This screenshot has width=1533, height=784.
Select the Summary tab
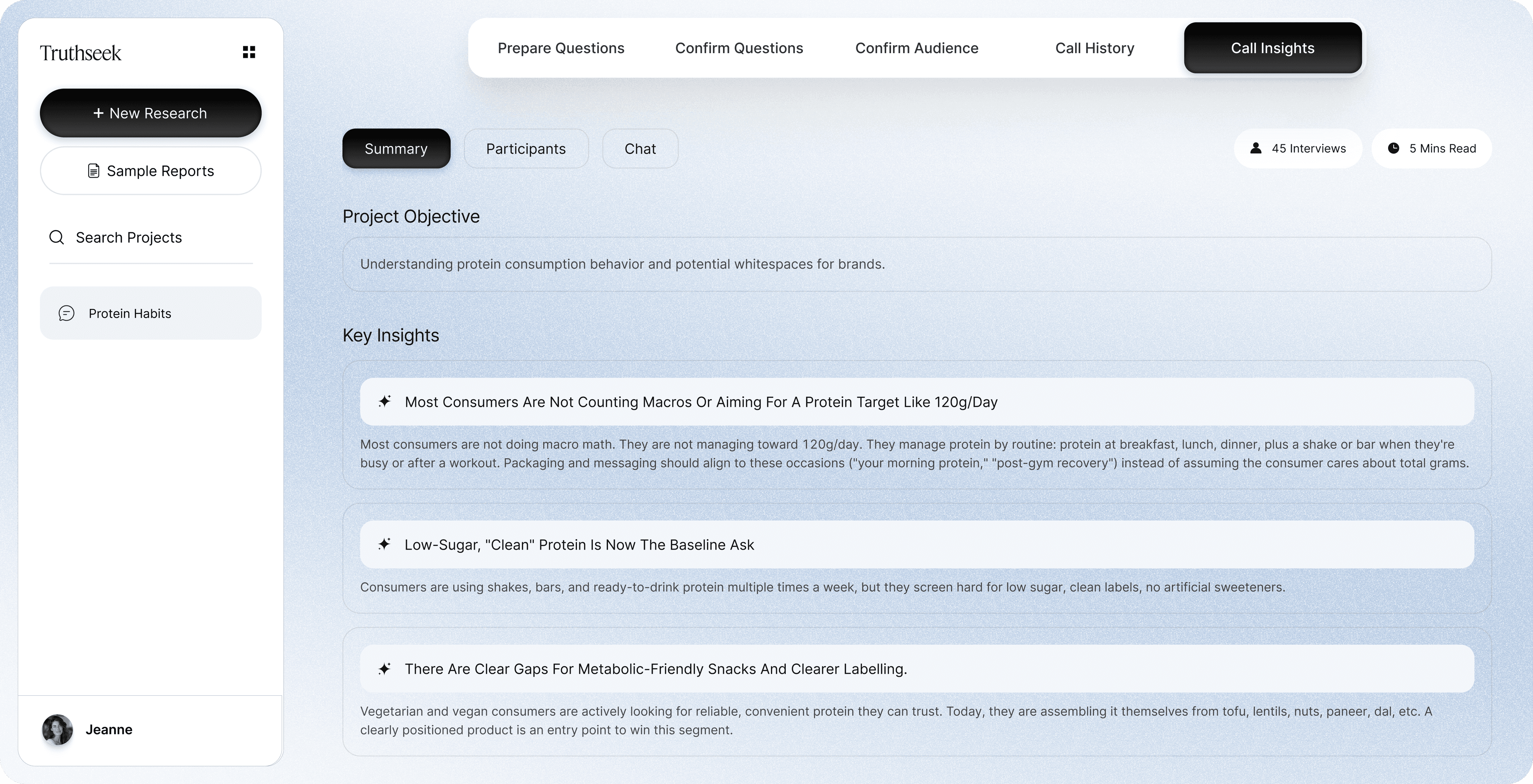tap(396, 149)
